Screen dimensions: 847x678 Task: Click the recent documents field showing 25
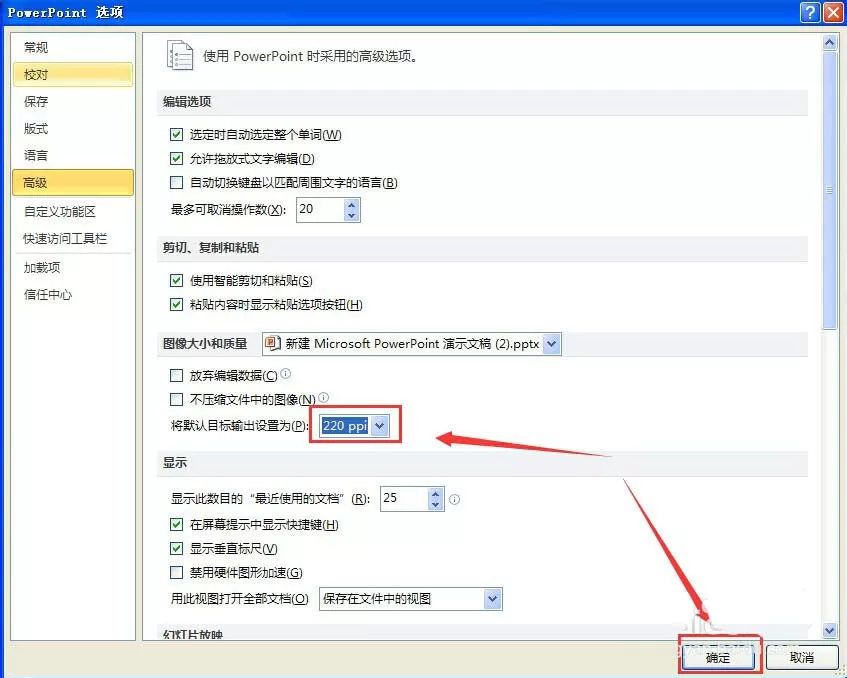point(404,499)
